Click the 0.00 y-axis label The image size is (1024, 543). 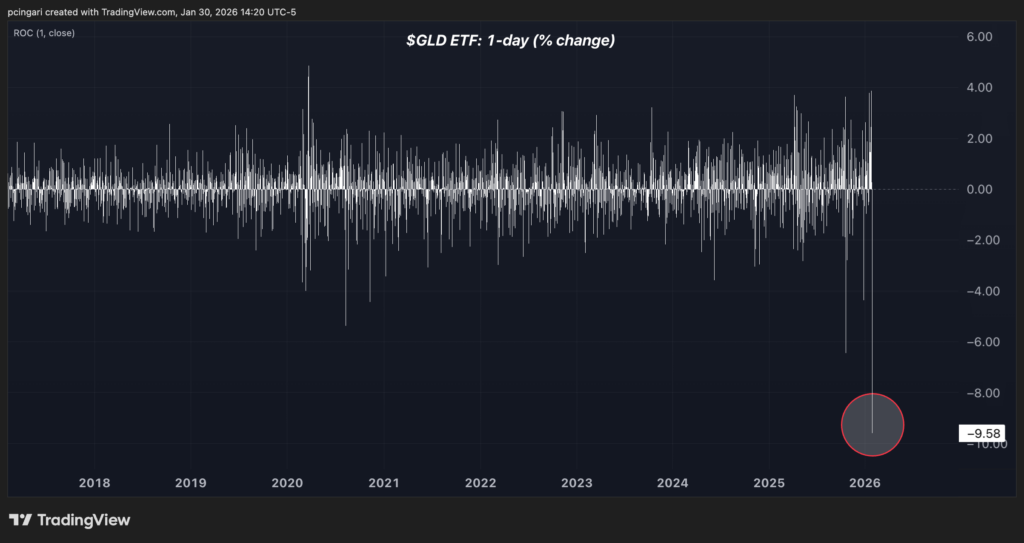[x=978, y=189]
